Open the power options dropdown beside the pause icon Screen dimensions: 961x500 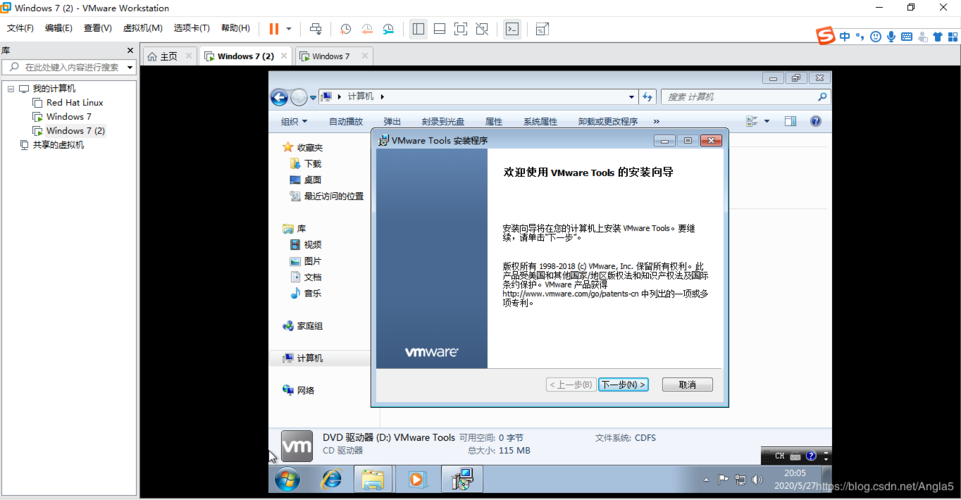point(289,29)
